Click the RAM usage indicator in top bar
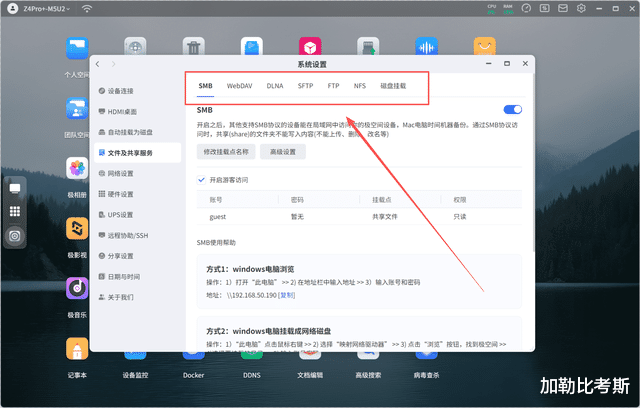 (x=508, y=9)
